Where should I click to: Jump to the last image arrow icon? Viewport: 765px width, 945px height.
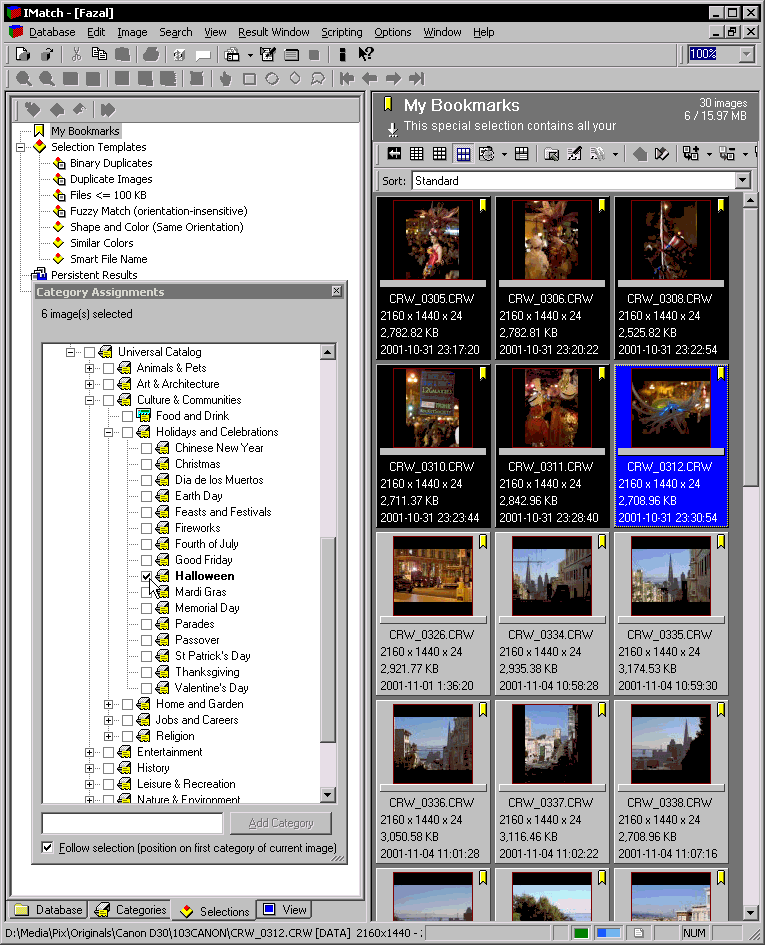click(417, 79)
